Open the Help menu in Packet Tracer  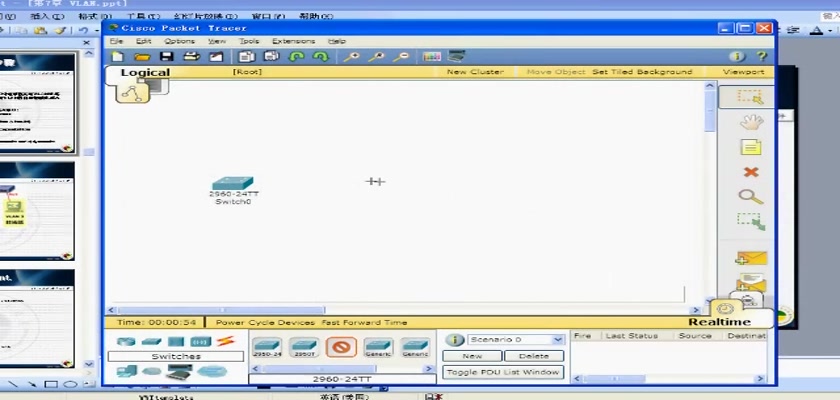pyautogui.click(x=336, y=41)
